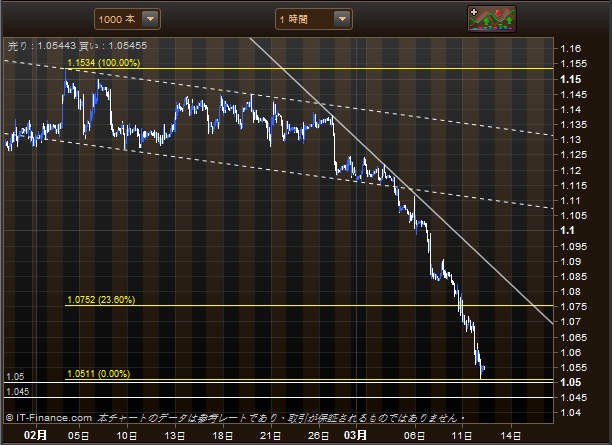This screenshot has width=612, height=445.
Task: Click the sell/buy rate text 売り 1.05443
Action: 42,46
